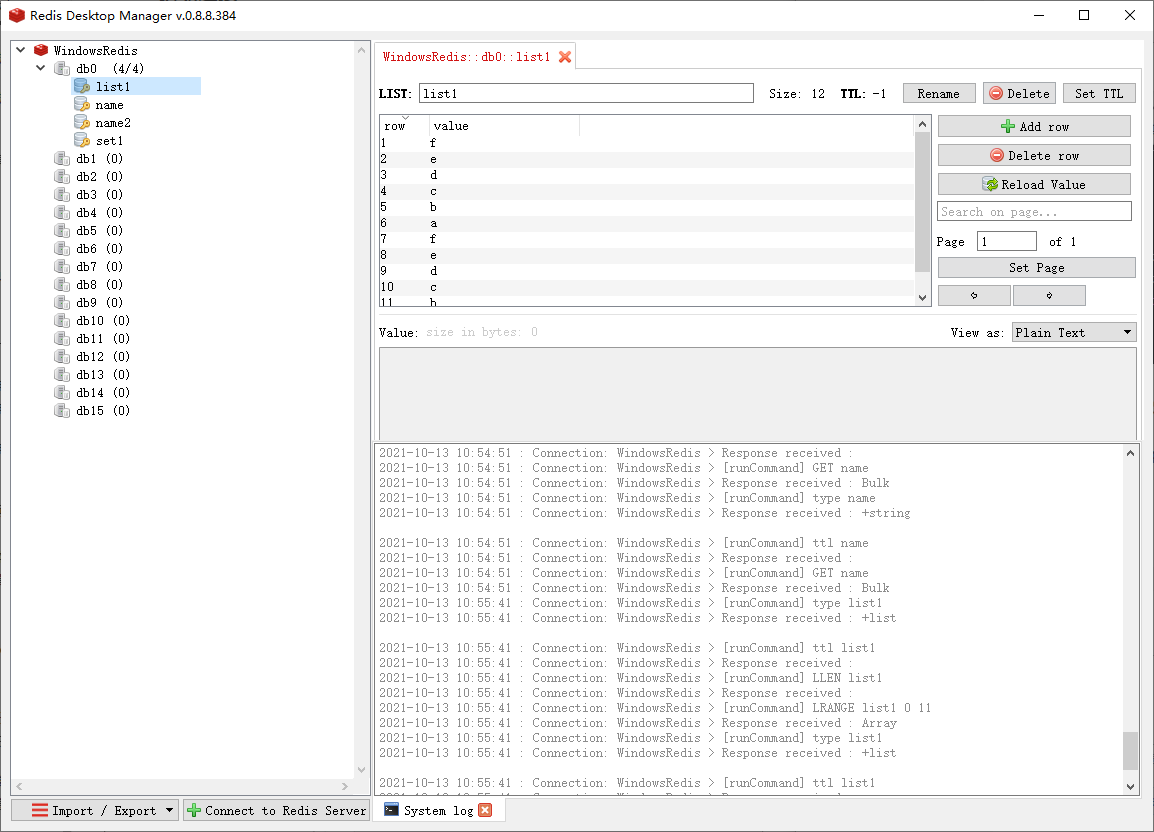Click the name2 key icon

(x=82, y=123)
